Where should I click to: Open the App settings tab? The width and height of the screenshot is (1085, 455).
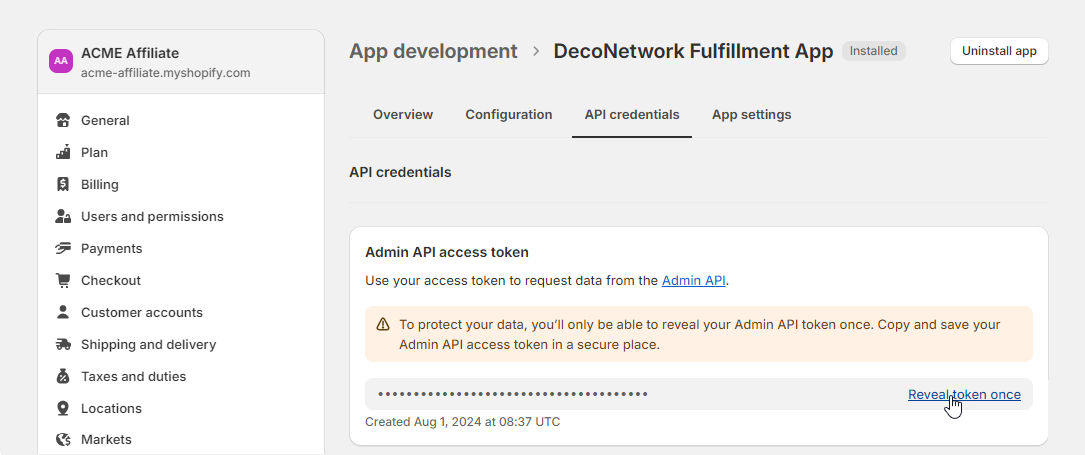click(751, 115)
